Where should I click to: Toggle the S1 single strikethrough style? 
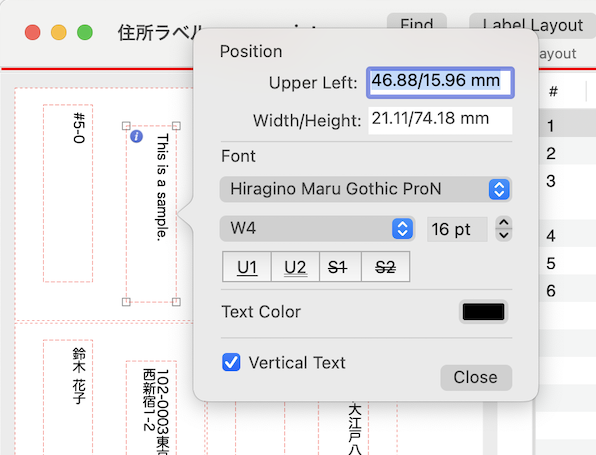tap(341, 266)
